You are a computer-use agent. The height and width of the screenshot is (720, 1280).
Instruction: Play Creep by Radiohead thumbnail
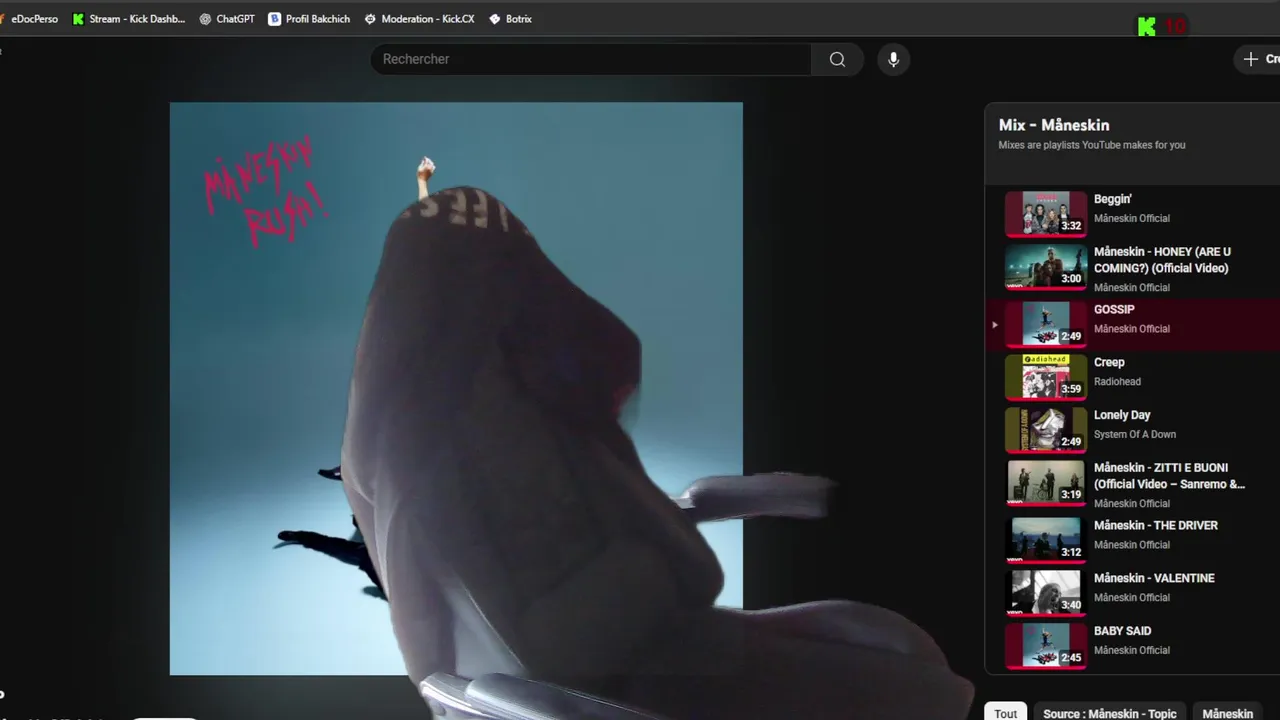click(1046, 377)
